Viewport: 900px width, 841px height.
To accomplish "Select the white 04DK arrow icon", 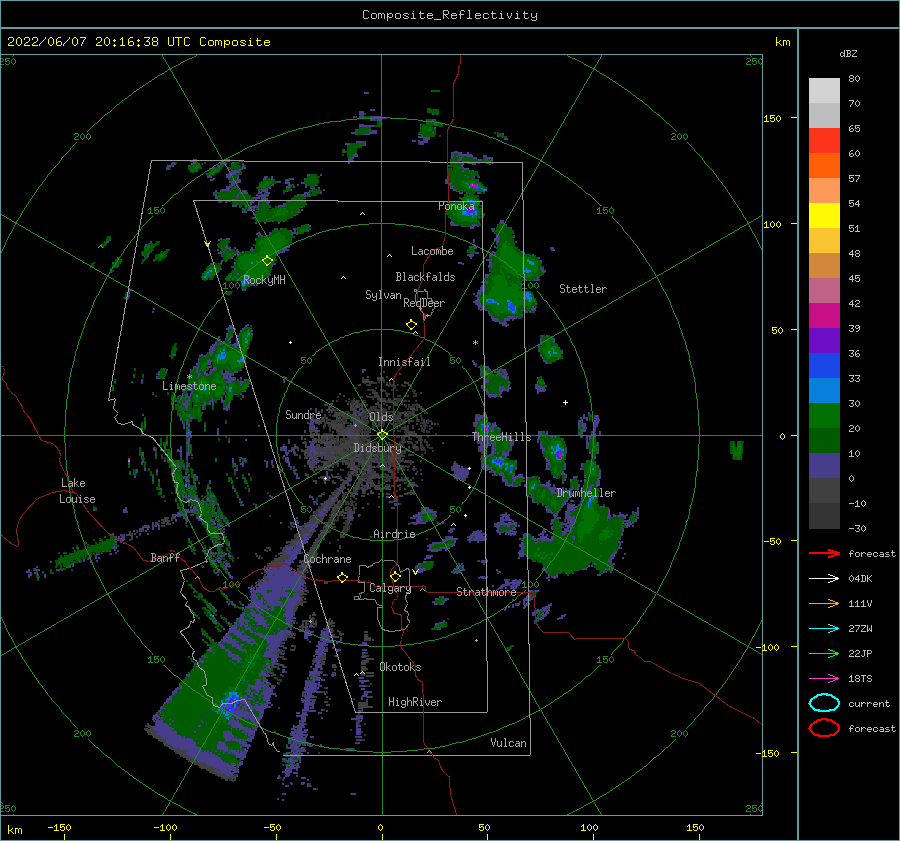I will click(x=824, y=579).
